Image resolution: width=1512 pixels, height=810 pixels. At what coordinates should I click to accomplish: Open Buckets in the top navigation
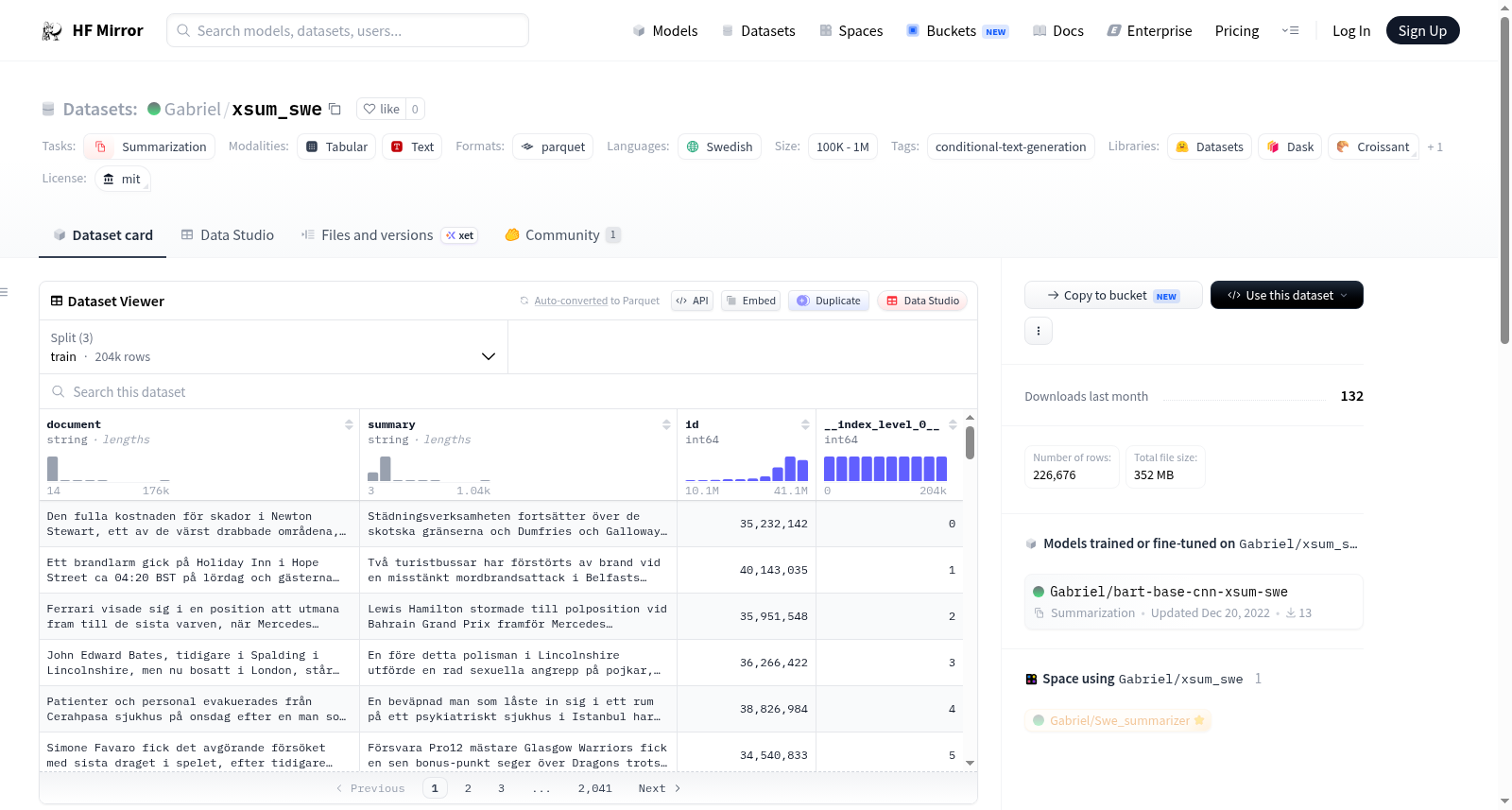point(958,31)
